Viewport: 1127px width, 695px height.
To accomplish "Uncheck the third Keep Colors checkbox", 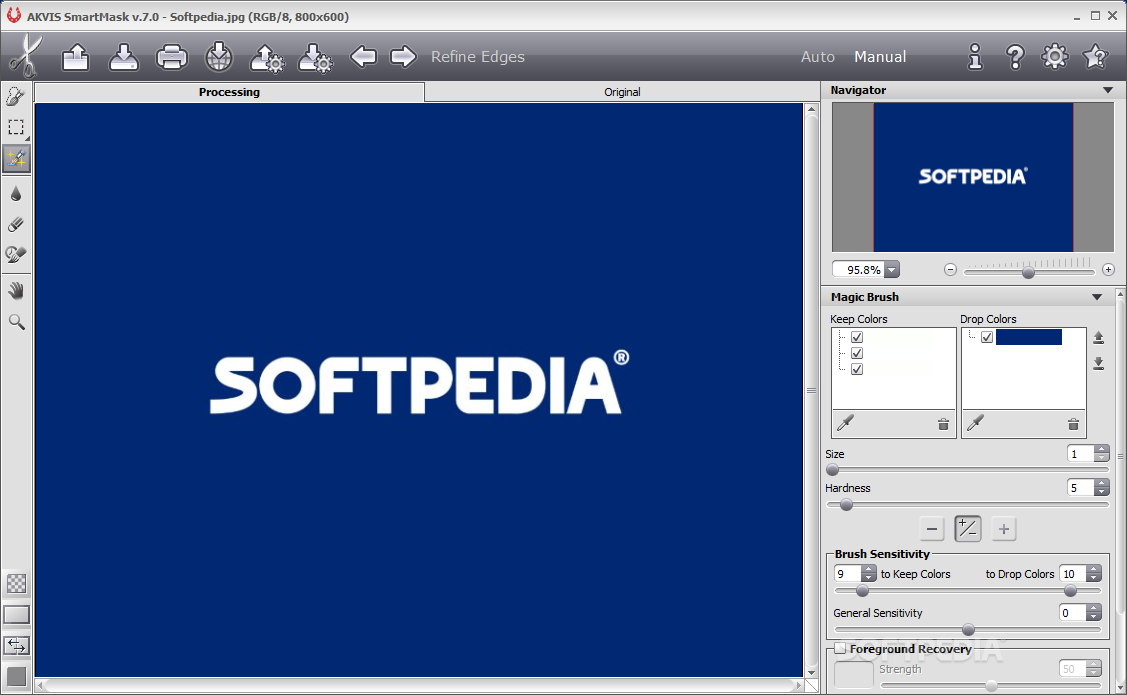I will (x=857, y=369).
